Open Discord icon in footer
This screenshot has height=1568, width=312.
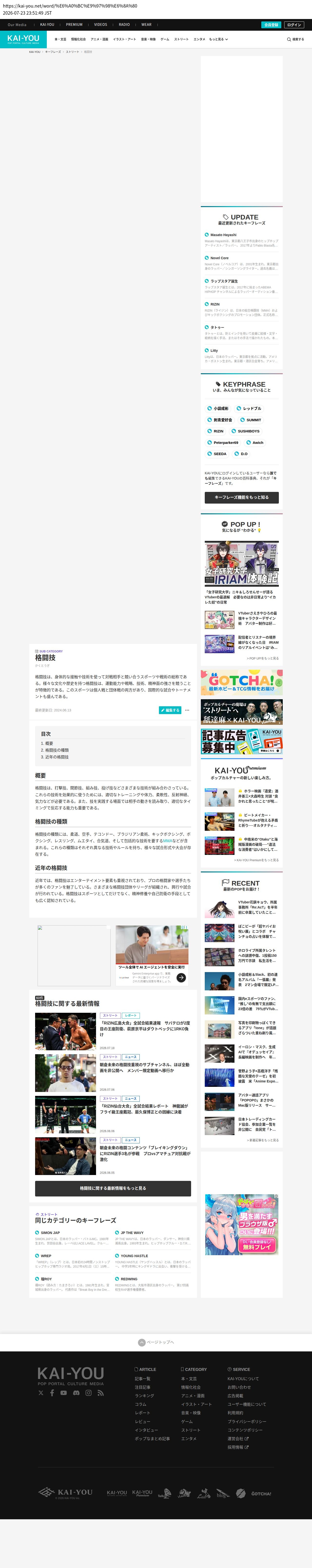pyautogui.click(x=76, y=1393)
